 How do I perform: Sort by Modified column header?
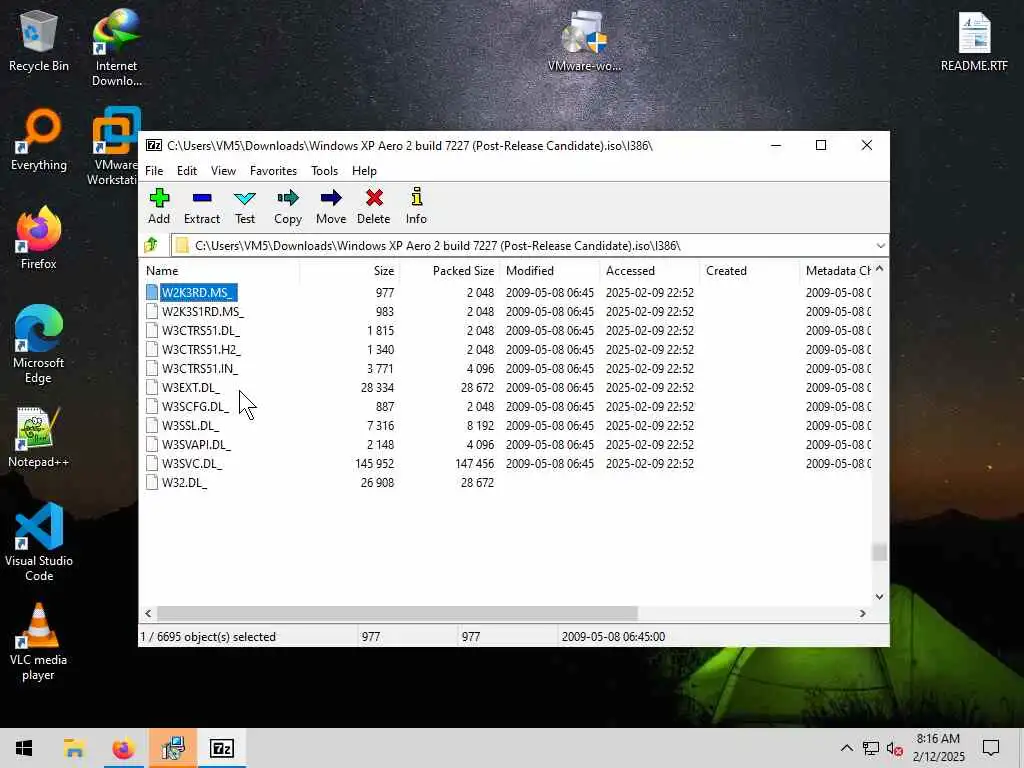coord(549,270)
